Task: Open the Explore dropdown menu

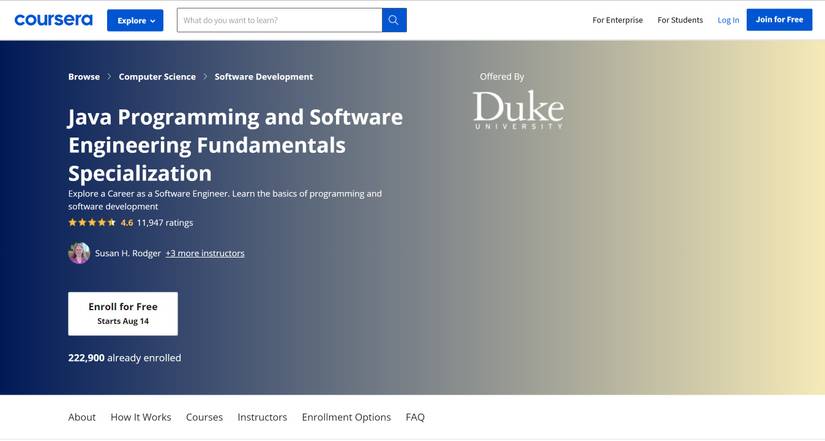Action: click(x=135, y=21)
